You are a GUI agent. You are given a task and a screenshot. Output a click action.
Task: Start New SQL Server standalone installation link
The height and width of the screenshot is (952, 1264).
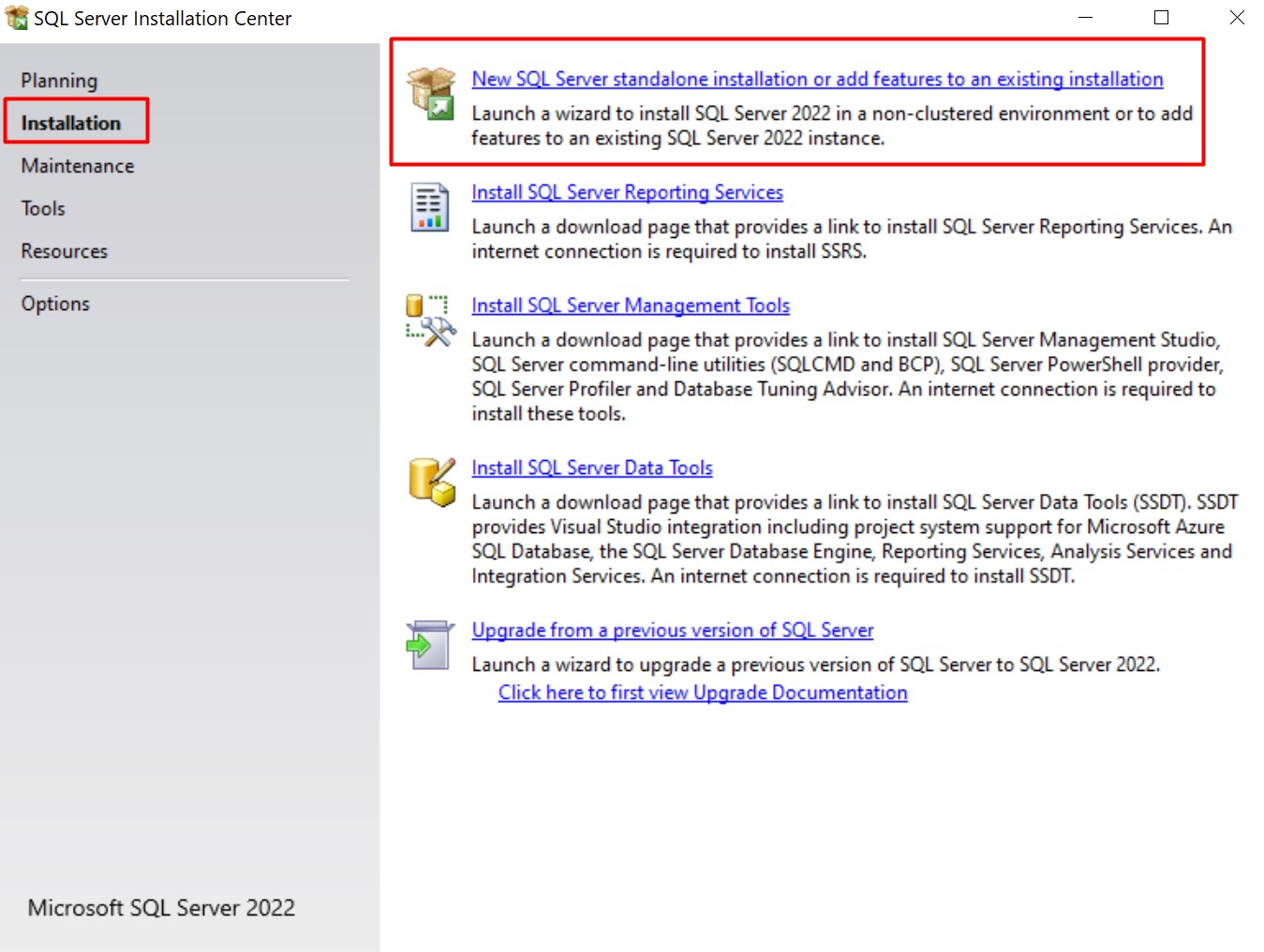pos(817,80)
